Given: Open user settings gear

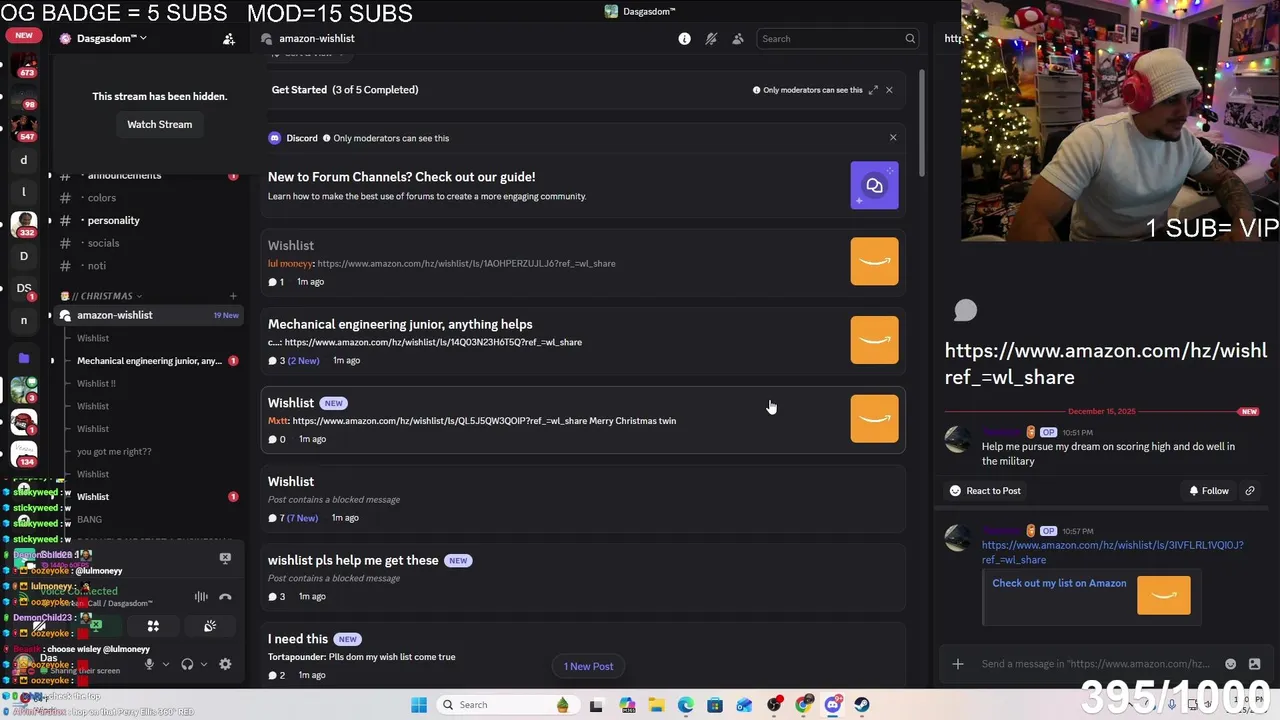Looking at the screenshot, I should [x=225, y=664].
